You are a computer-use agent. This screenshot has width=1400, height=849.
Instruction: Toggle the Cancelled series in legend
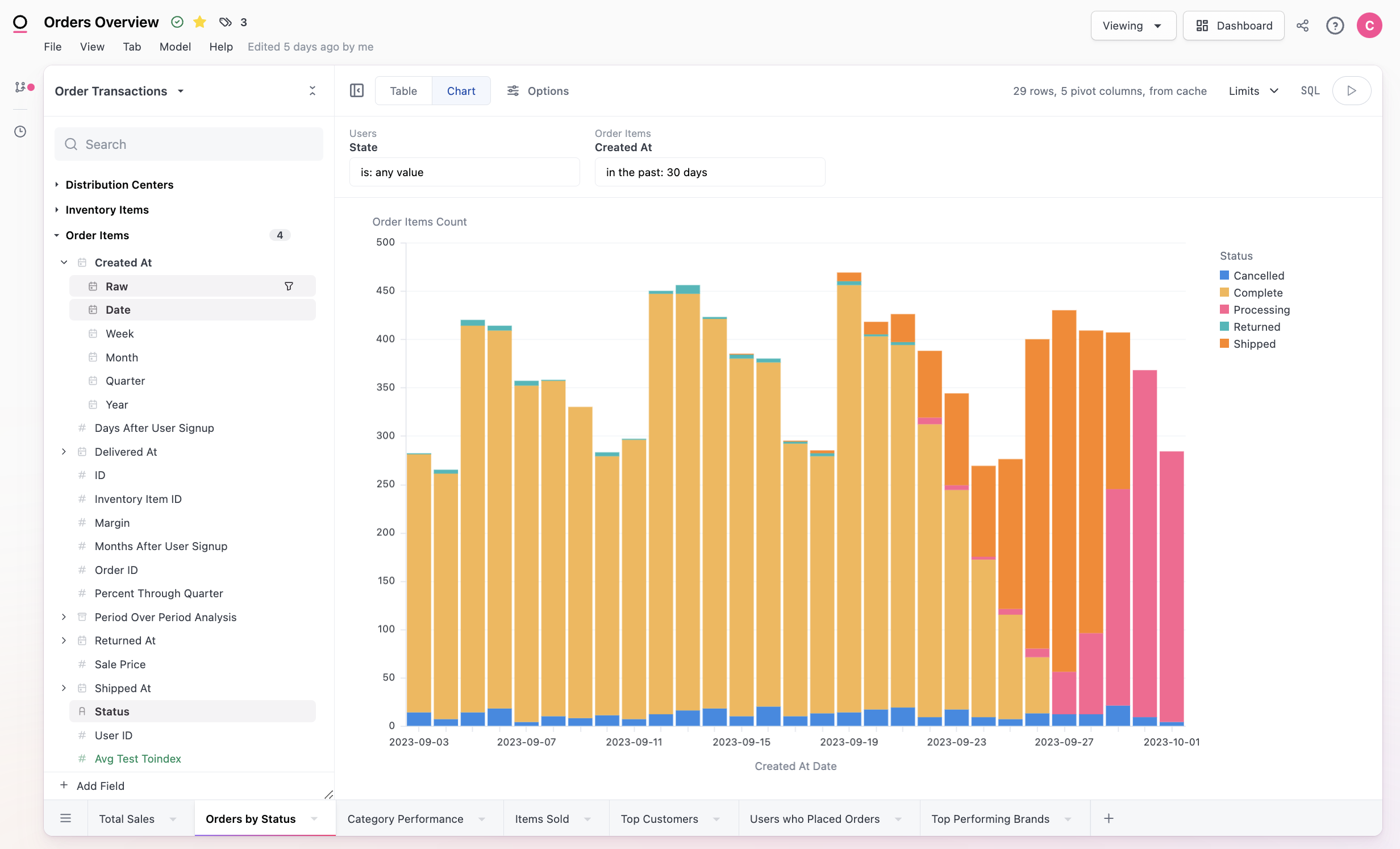[1258, 276]
